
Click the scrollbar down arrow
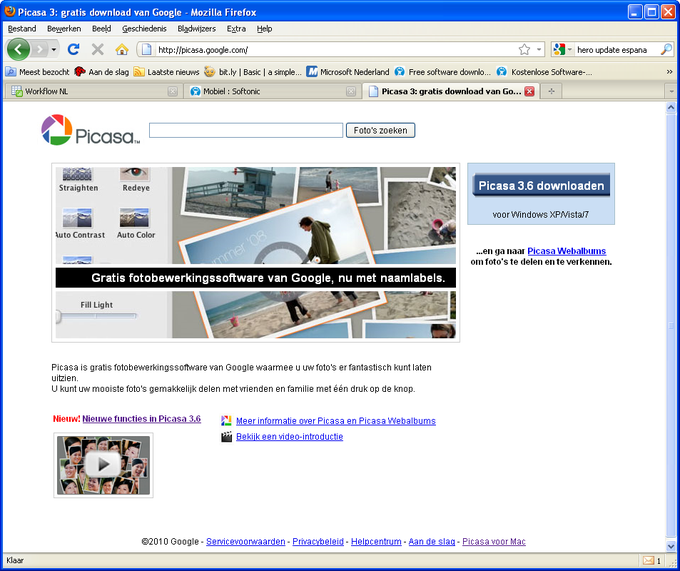670,546
